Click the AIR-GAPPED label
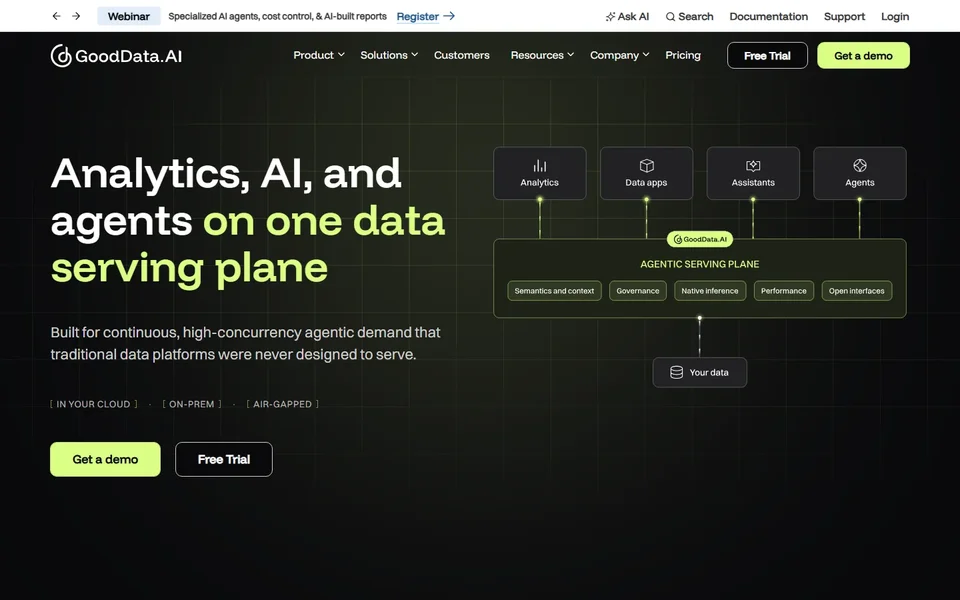Viewport: 960px width, 600px height. click(x=282, y=404)
